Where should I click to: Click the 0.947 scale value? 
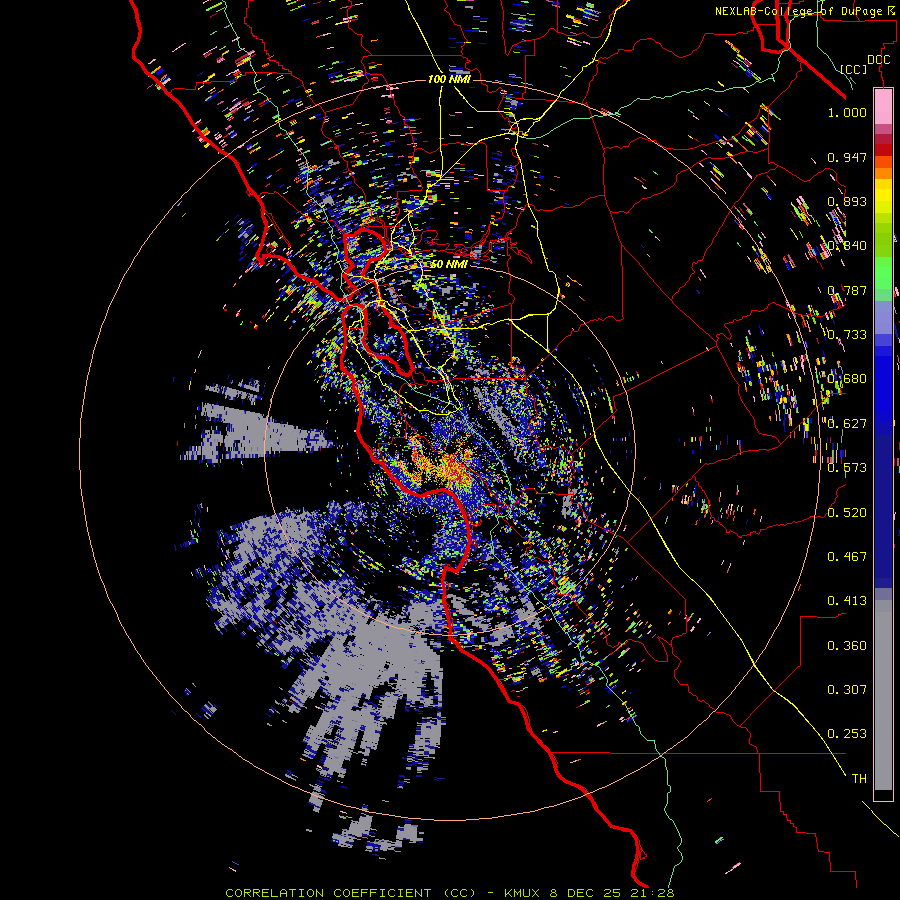coord(847,157)
